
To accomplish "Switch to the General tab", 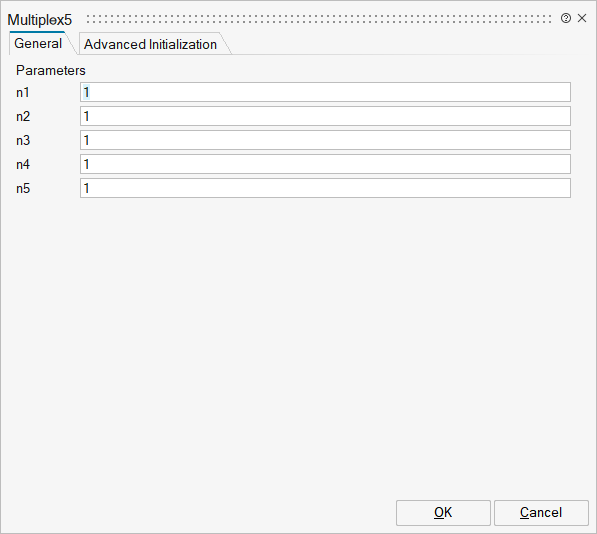I will [x=38, y=43].
